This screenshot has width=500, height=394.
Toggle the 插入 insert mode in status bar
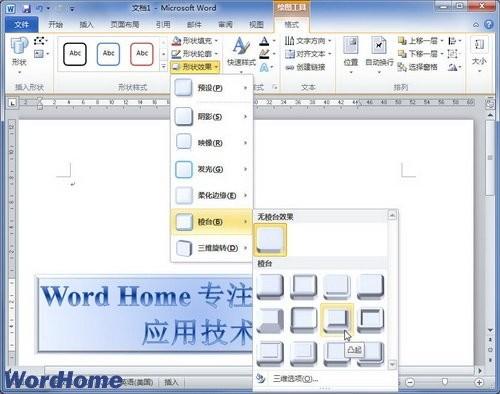click(x=171, y=382)
